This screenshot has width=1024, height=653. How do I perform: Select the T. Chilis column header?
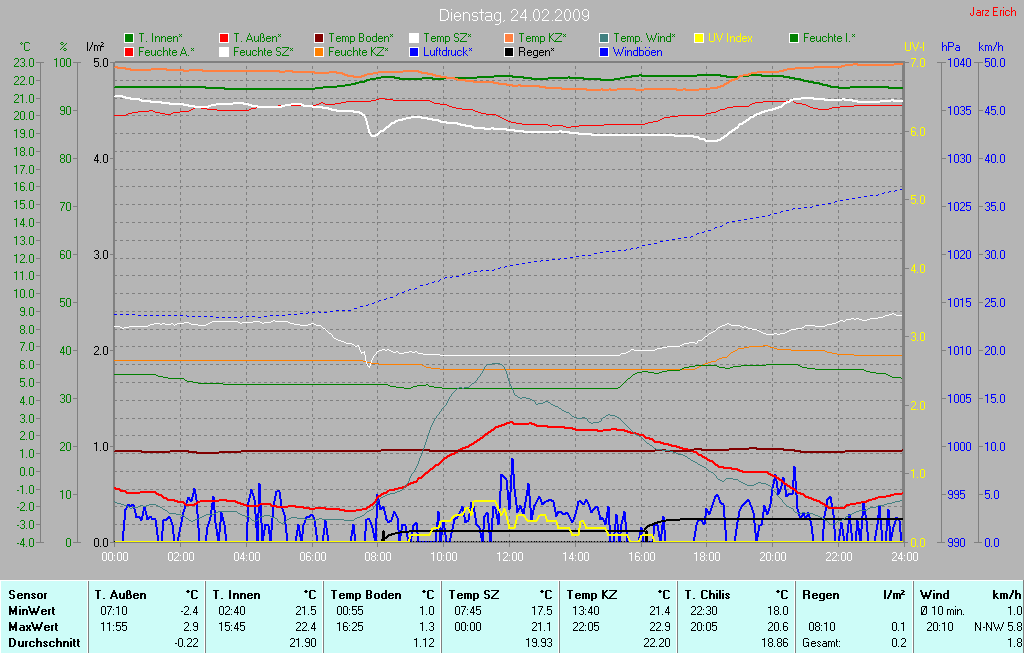[706, 594]
